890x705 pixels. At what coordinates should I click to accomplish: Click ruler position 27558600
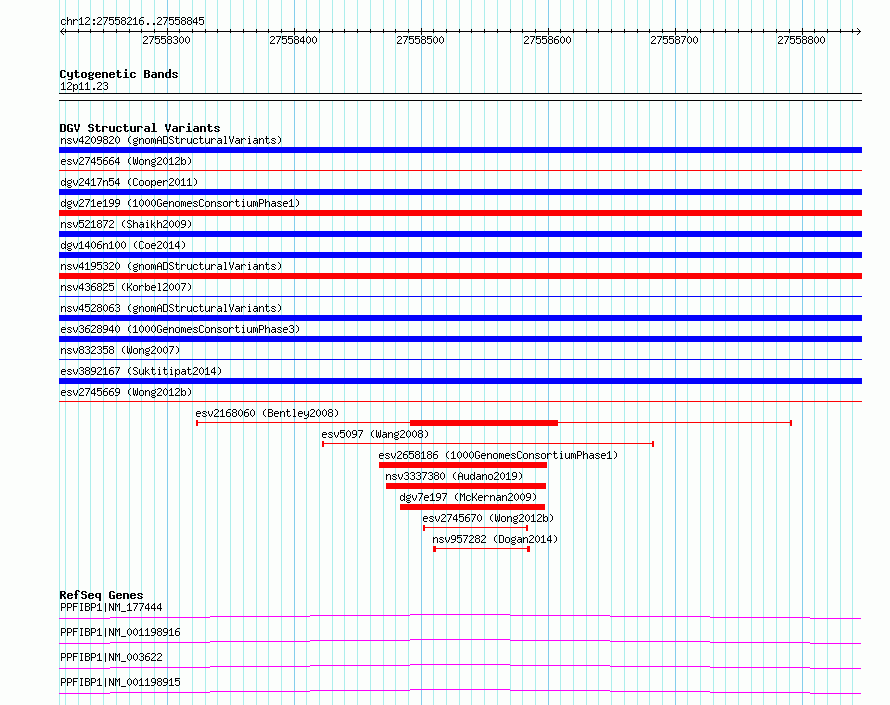pyautogui.click(x=547, y=40)
